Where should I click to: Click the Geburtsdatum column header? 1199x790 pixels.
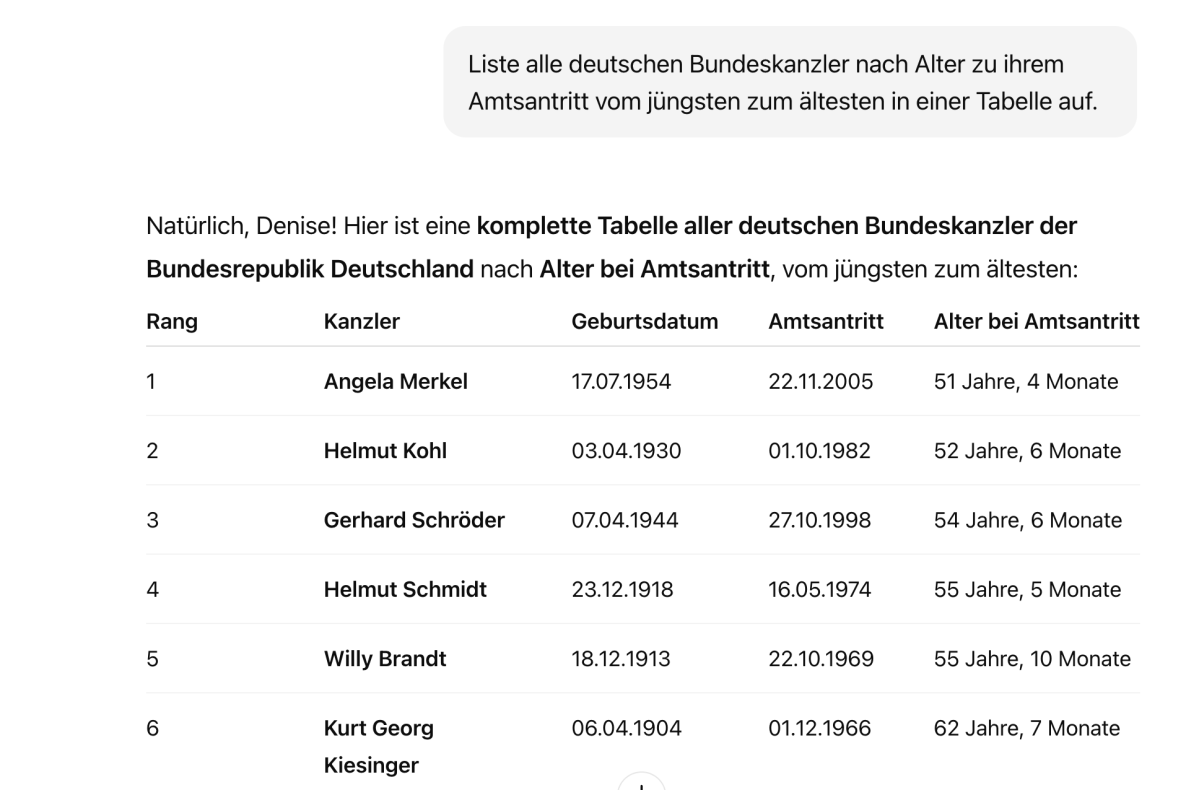click(x=645, y=321)
